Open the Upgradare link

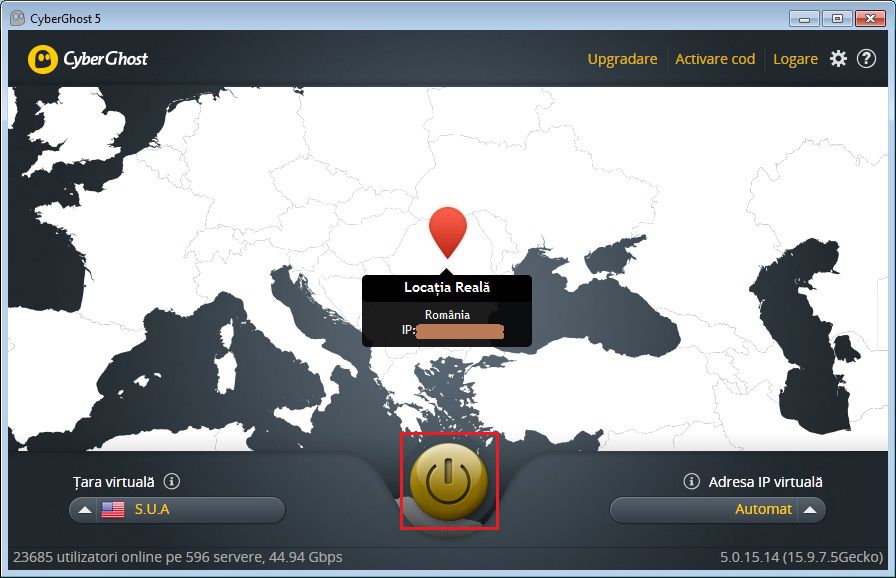(x=622, y=59)
